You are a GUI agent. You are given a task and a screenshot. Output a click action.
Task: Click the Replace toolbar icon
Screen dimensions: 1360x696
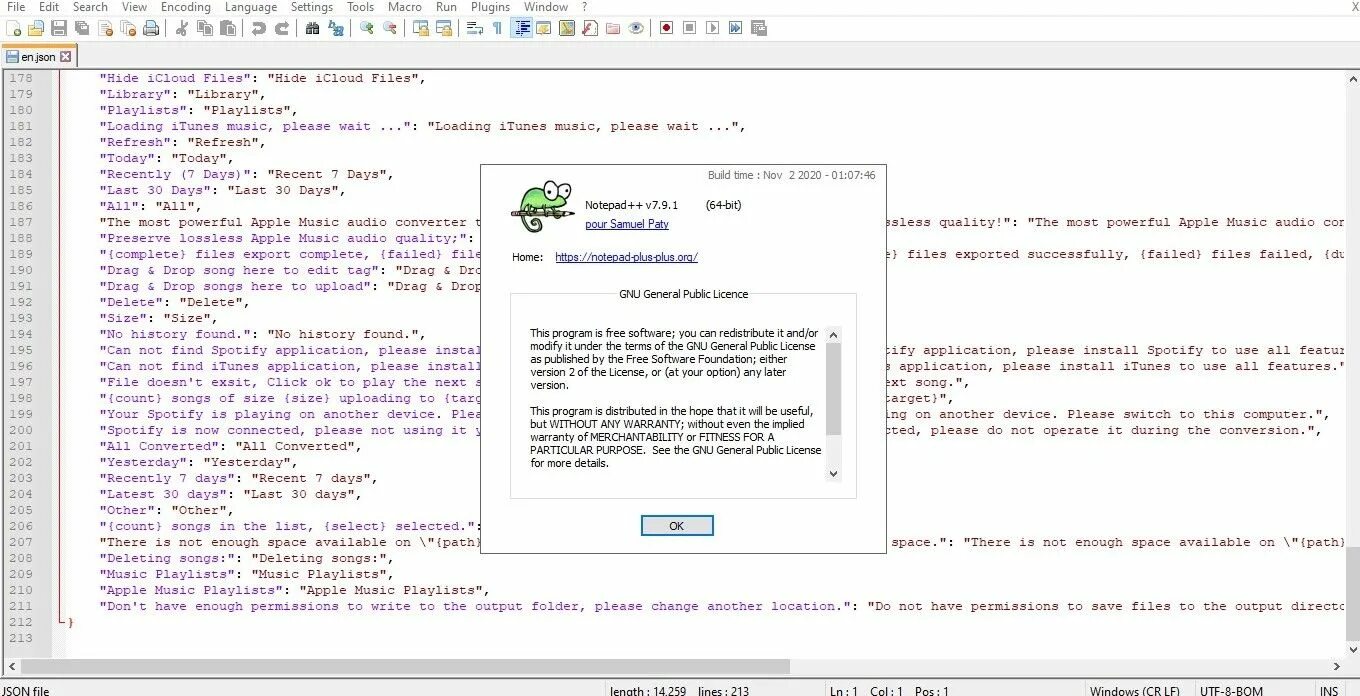point(336,28)
